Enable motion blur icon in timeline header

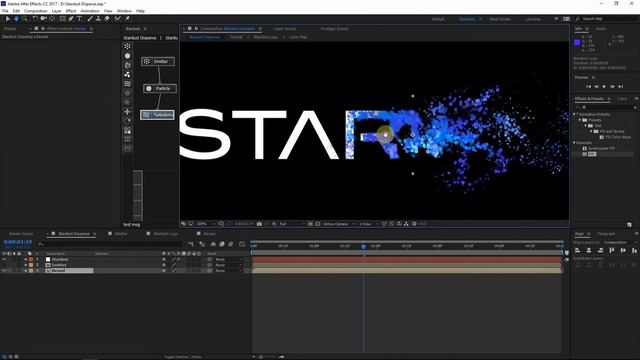click(x=231, y=244)
